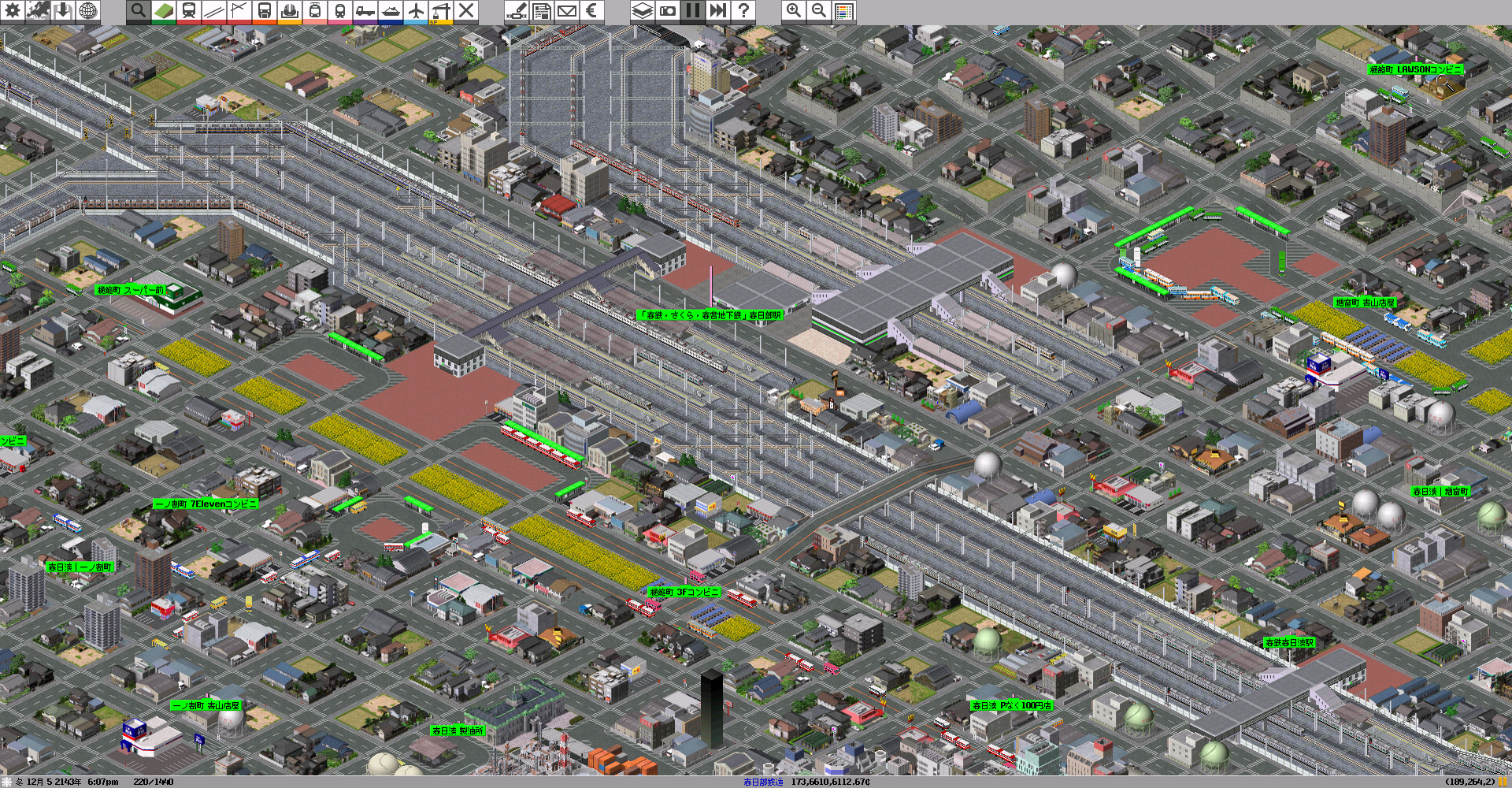Open the ship transport tools

(391, 10)
